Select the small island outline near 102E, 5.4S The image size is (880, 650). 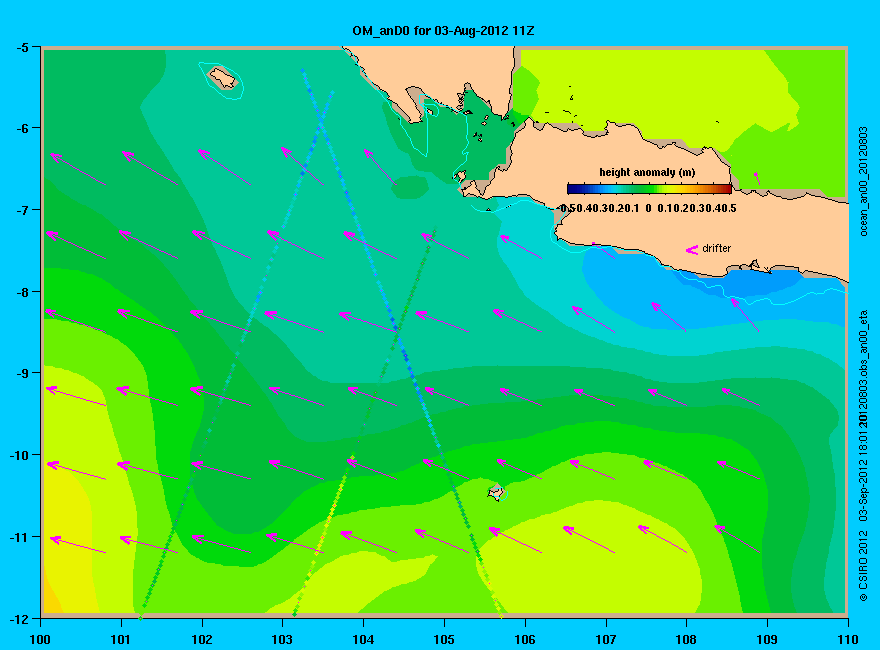coord(222,78)
